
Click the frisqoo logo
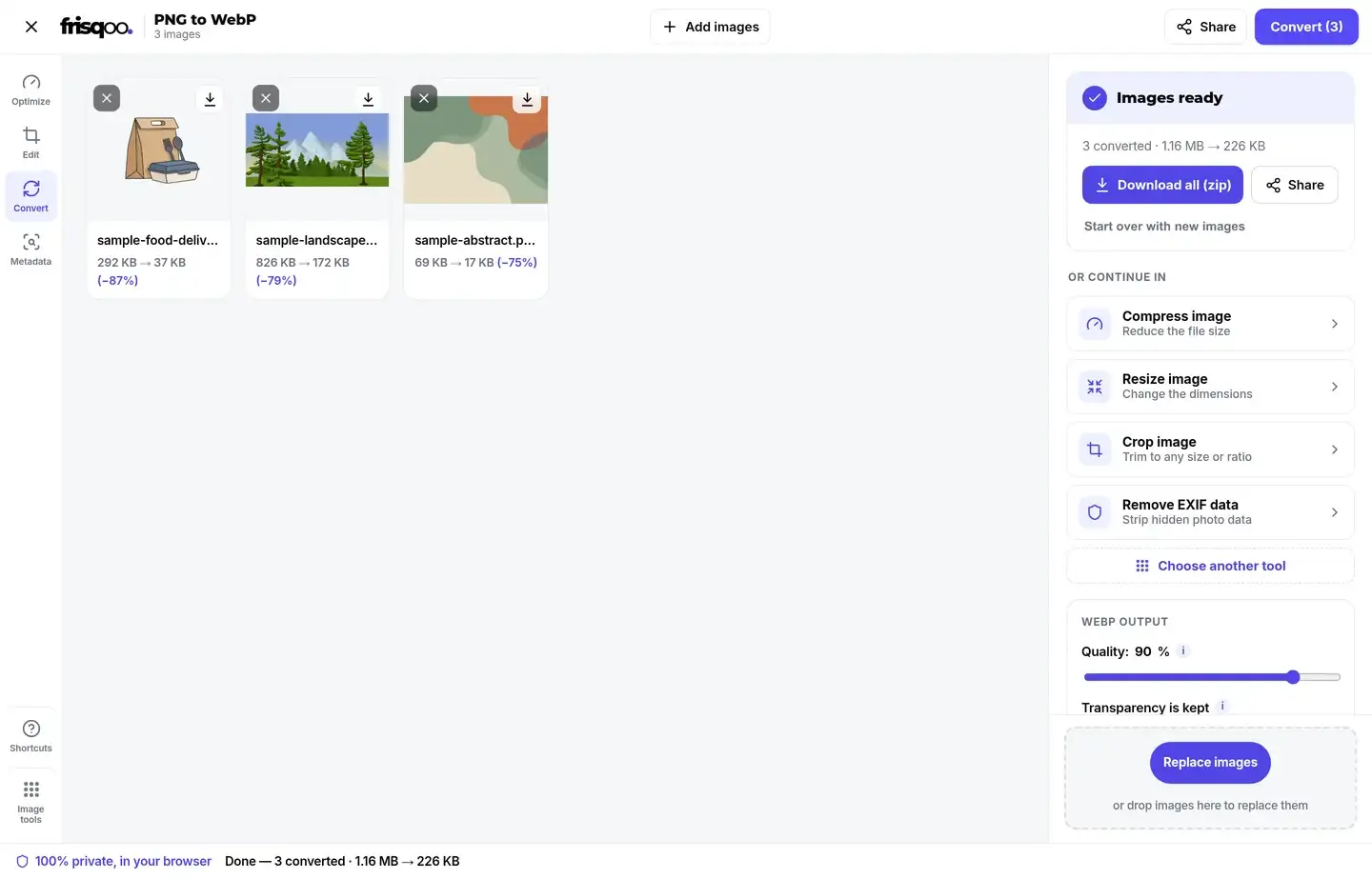pos(96,27)
